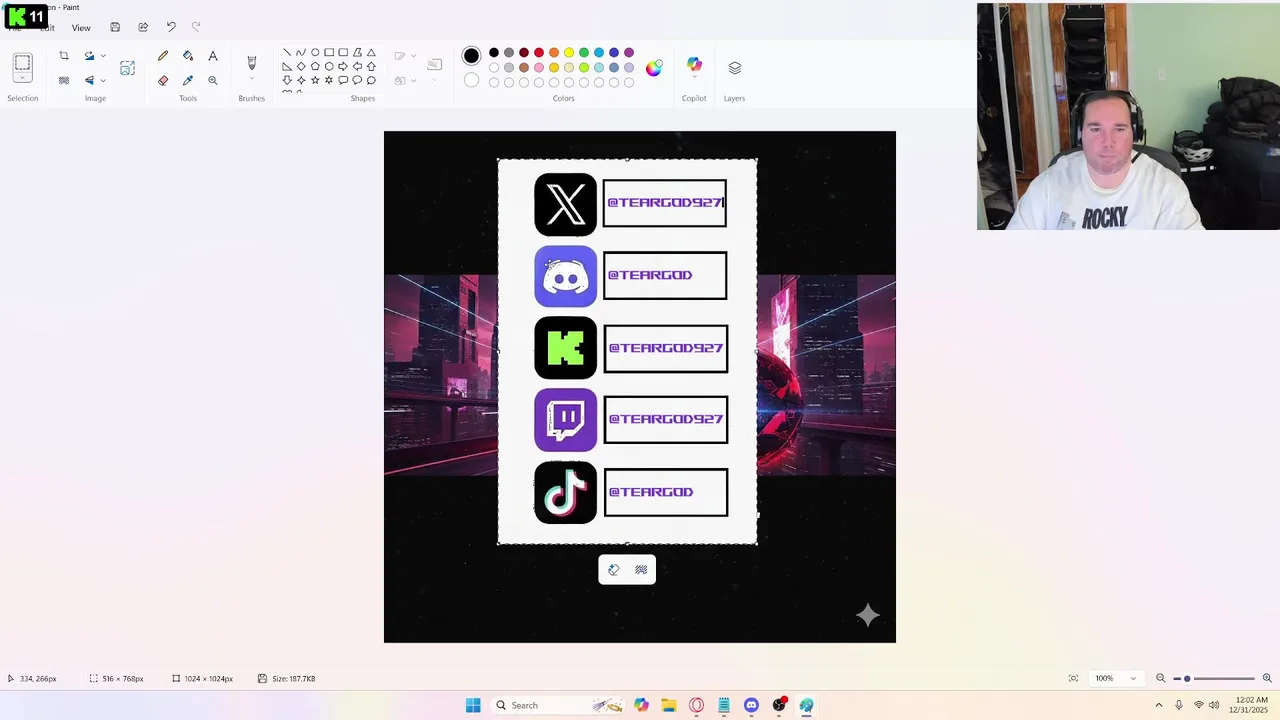Select the Fill bucket tool
The width and height of the screenshot is (1280, 720).
188,56
